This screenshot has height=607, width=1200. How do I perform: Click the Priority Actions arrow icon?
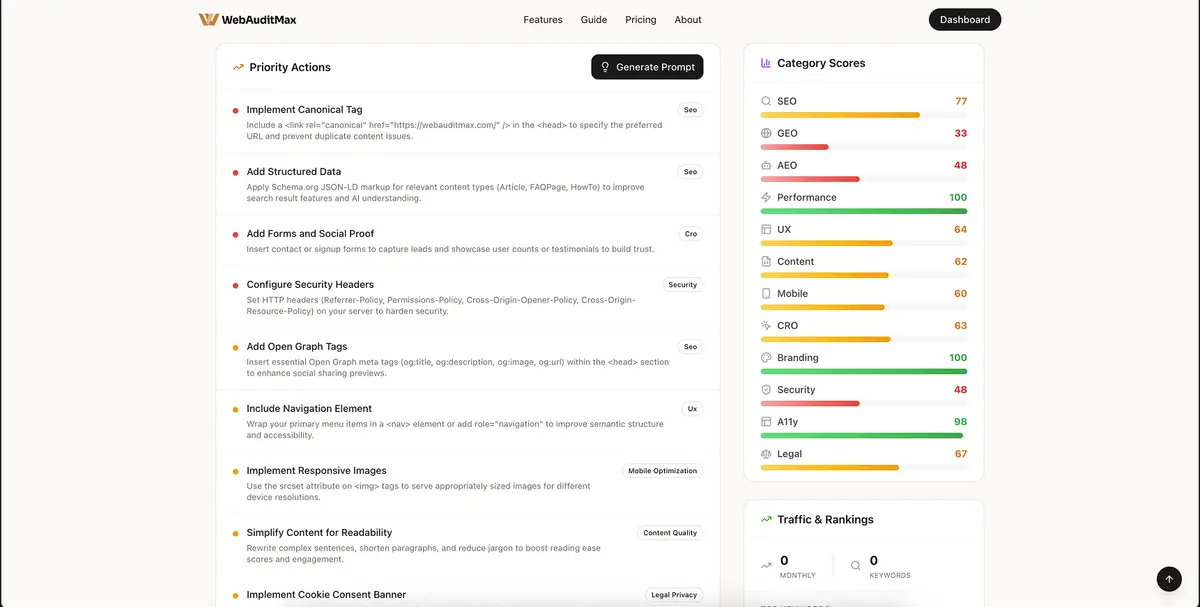click(237, 66)
